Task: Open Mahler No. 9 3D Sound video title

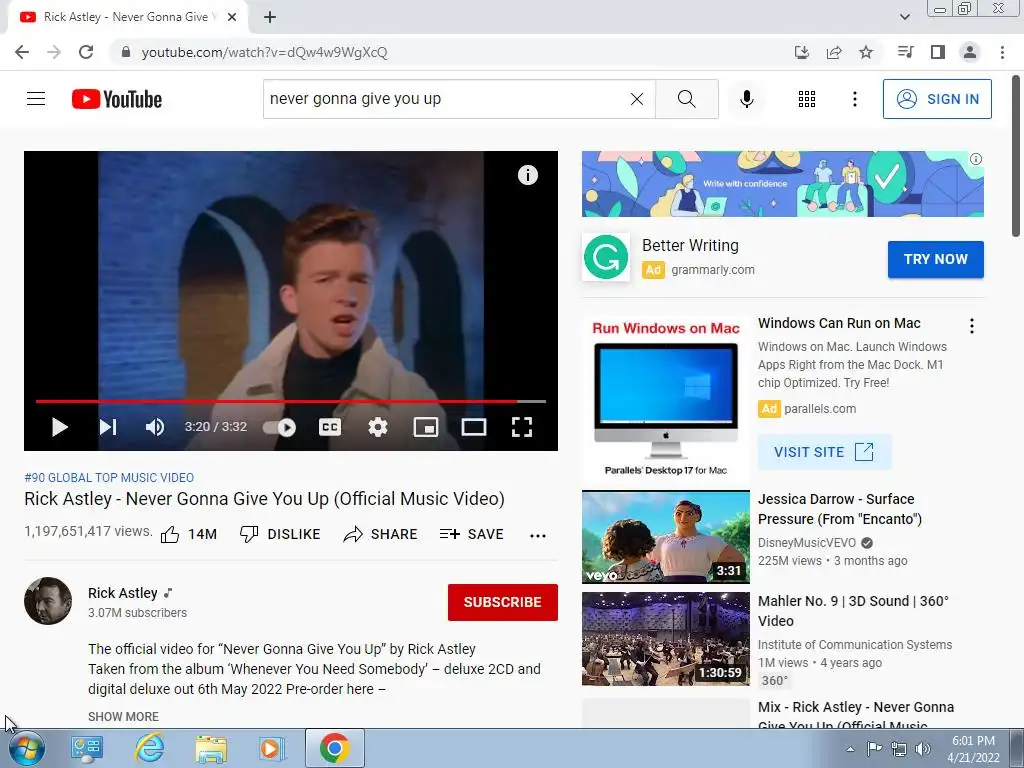Action: pyautogui.click(x=853, y=611)
